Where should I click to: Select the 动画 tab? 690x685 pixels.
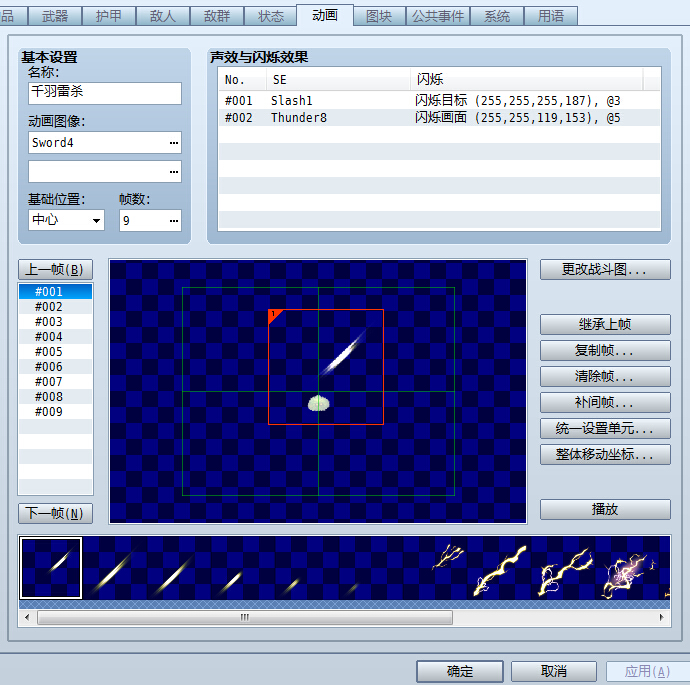[325, 15]
